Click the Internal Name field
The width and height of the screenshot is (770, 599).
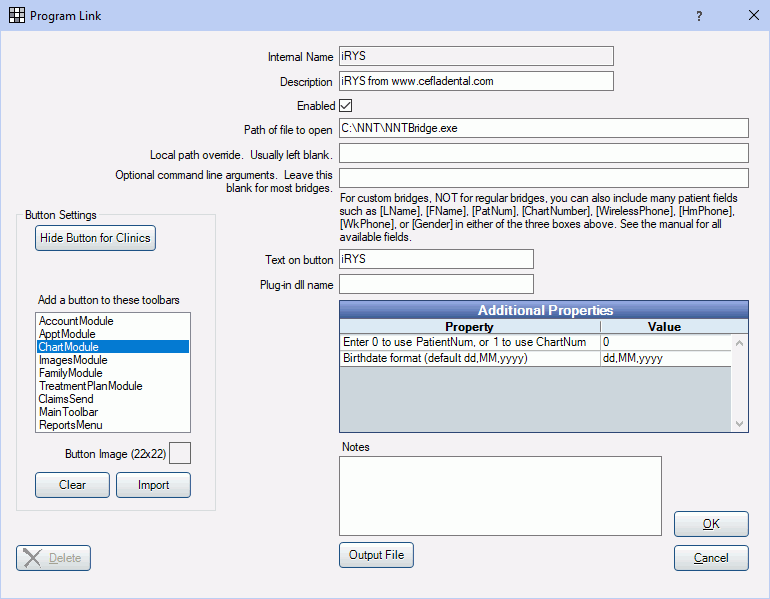(476, 56)
